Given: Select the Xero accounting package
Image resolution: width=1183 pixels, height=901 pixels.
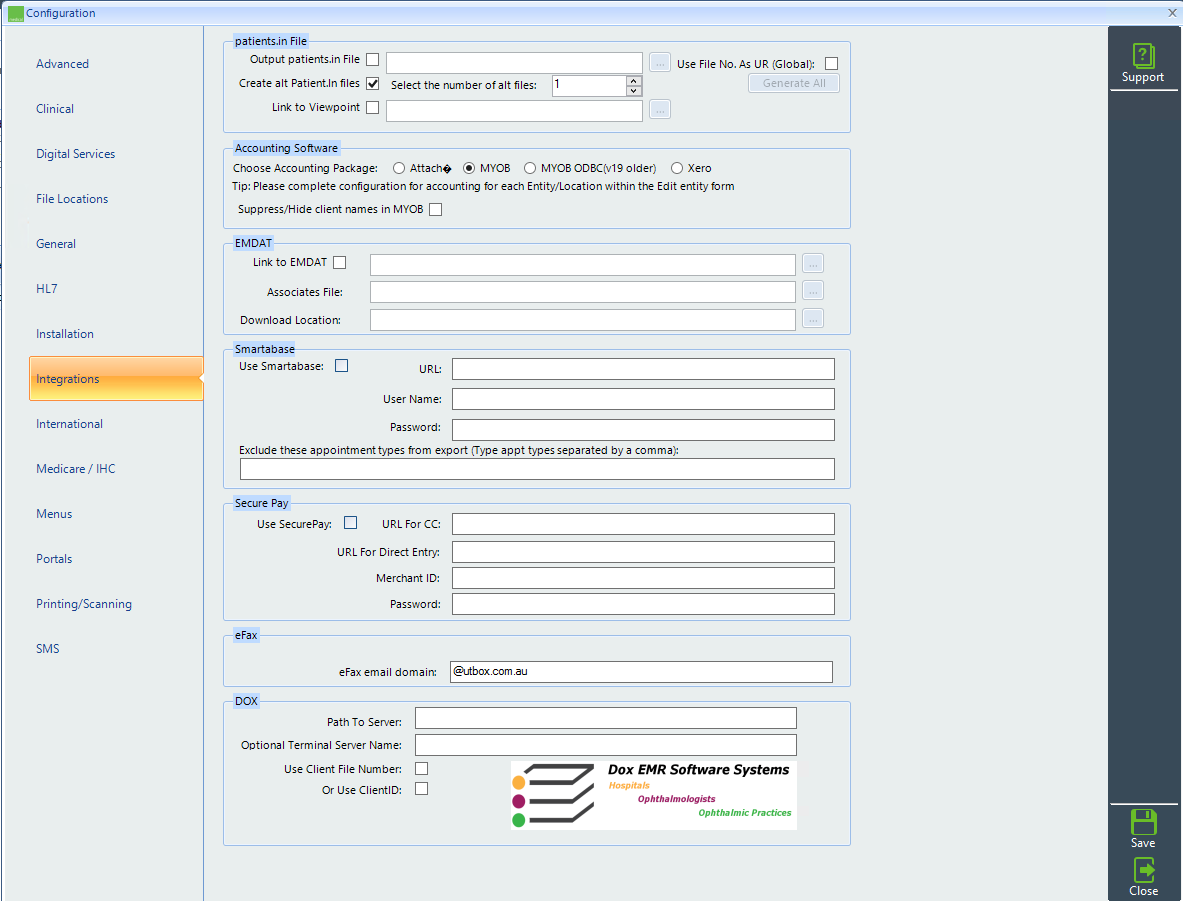Looking at the screenshot, I should (x=677, y=168).
